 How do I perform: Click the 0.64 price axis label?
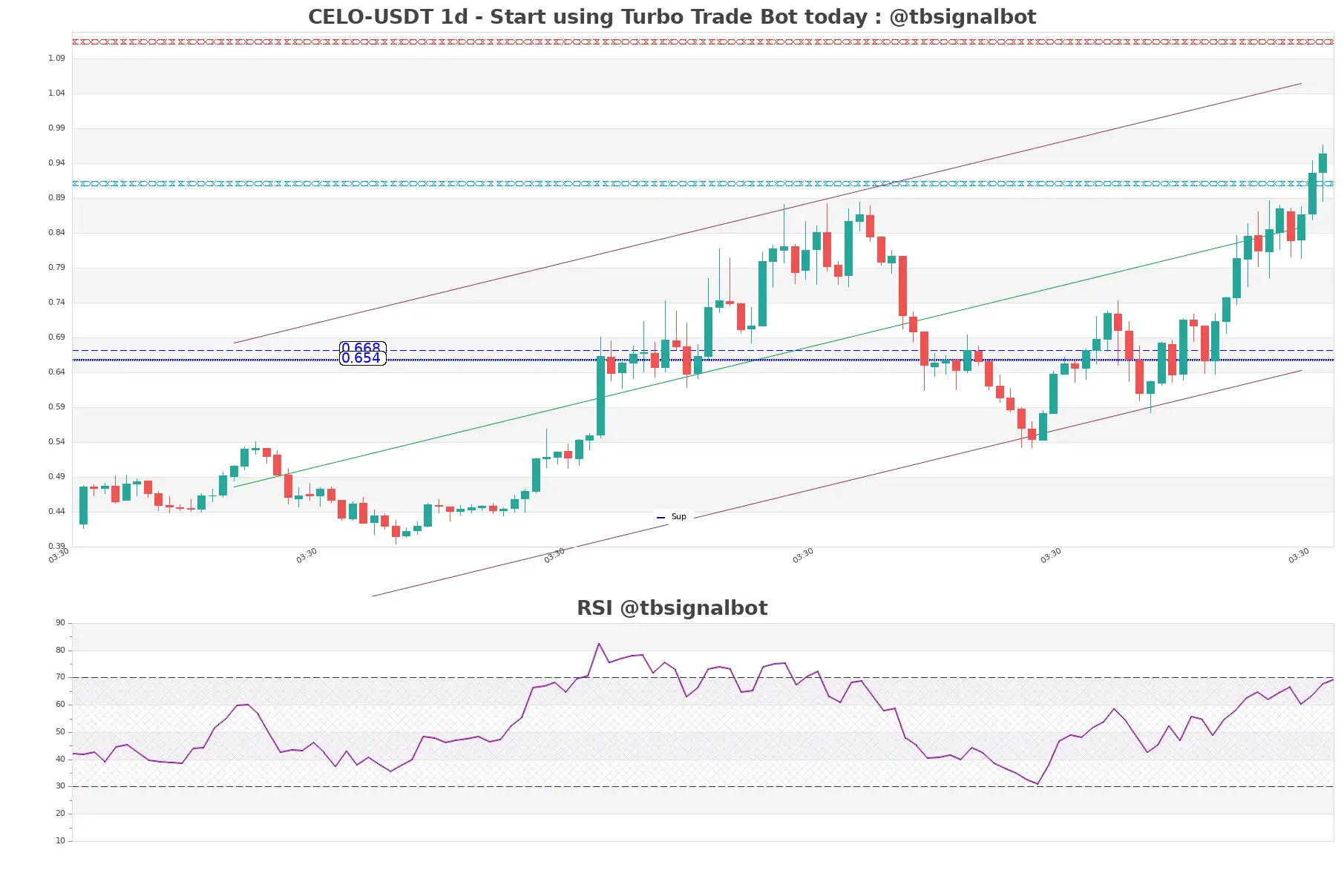click(56, 372)
